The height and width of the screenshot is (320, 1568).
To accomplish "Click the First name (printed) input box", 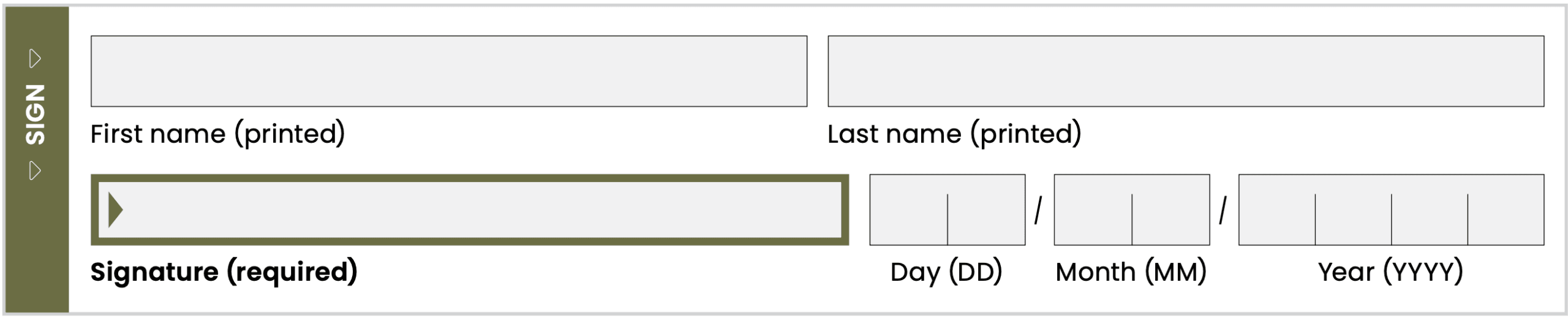I will (448, 71).
